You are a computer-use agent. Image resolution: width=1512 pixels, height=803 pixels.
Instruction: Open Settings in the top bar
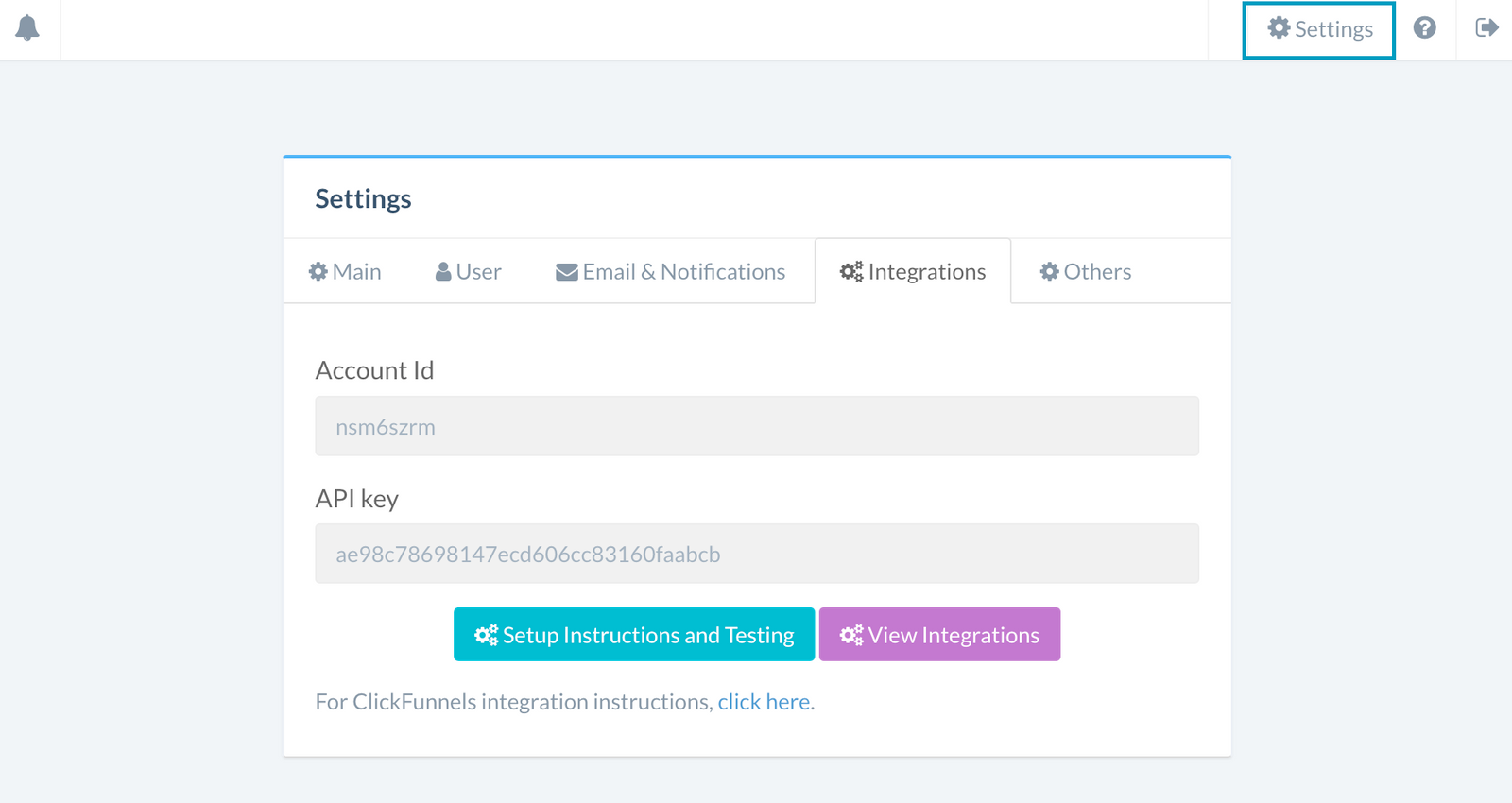click(1318, 30)
